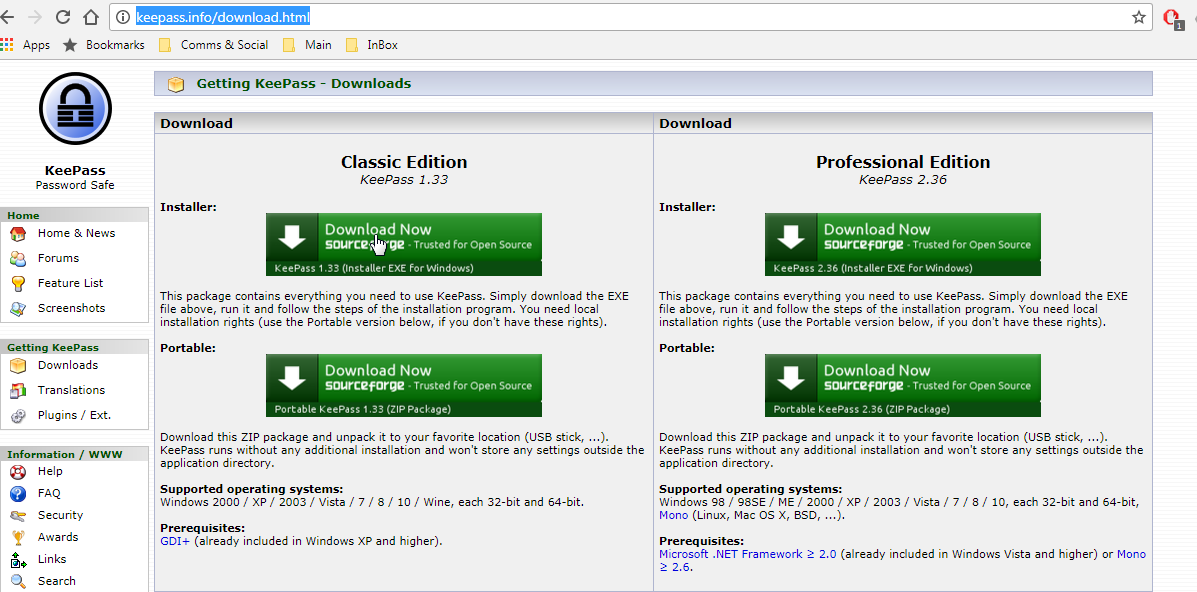The width and height of the screenshot is (1197, 592).
Task: Open the Translations page
Action: click(x=71, y=390)
